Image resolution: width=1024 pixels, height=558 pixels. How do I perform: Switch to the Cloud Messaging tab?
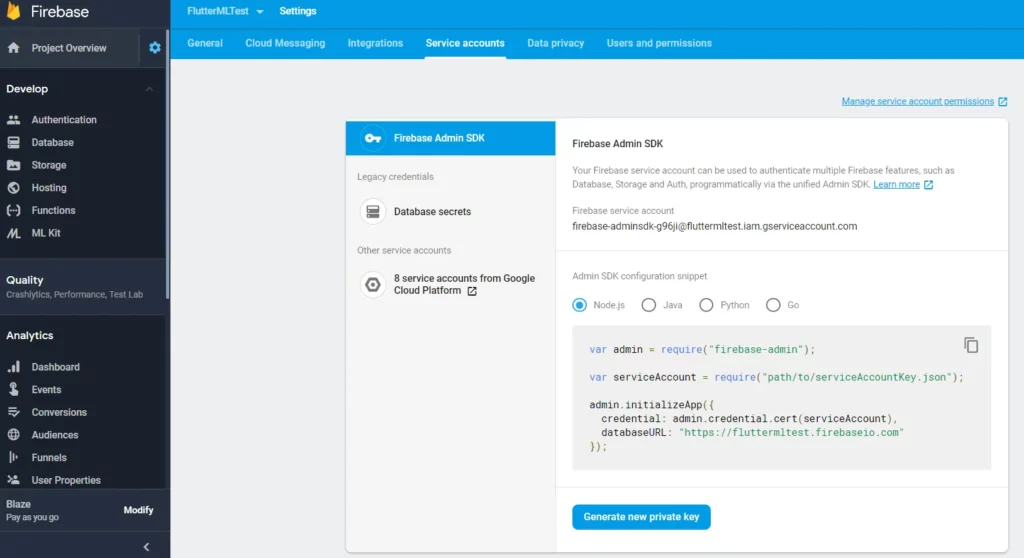click(x=285, y=43)
